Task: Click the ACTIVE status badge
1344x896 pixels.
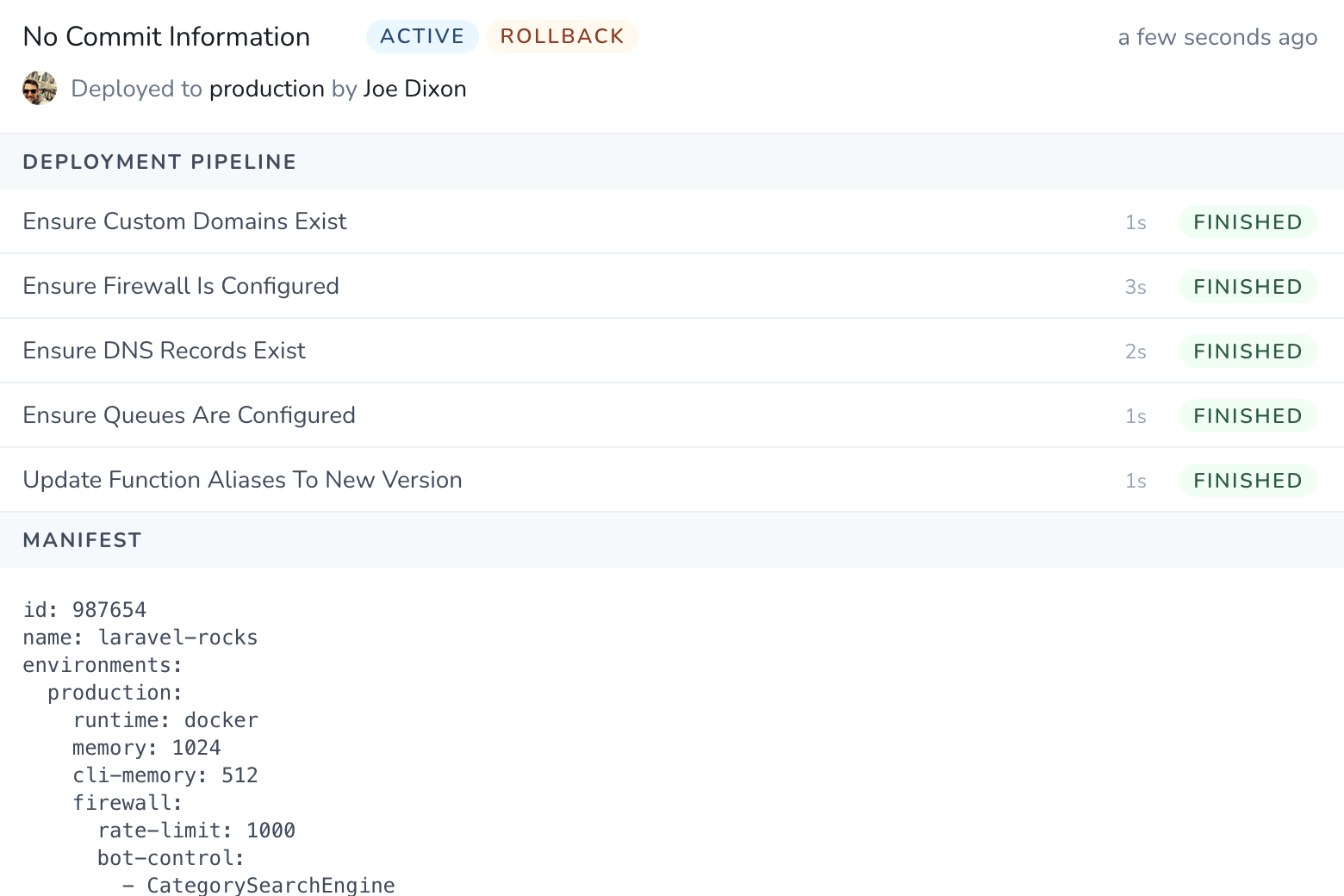Action: click(422, 36)
